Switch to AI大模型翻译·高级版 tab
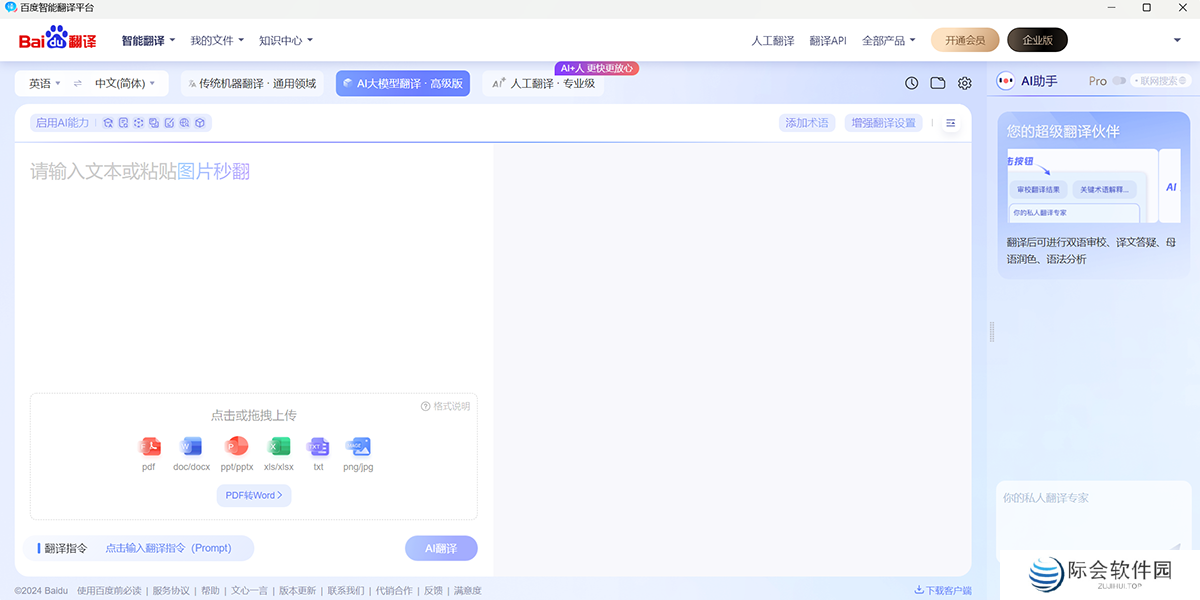1200x600 pixels. (402, 83)
